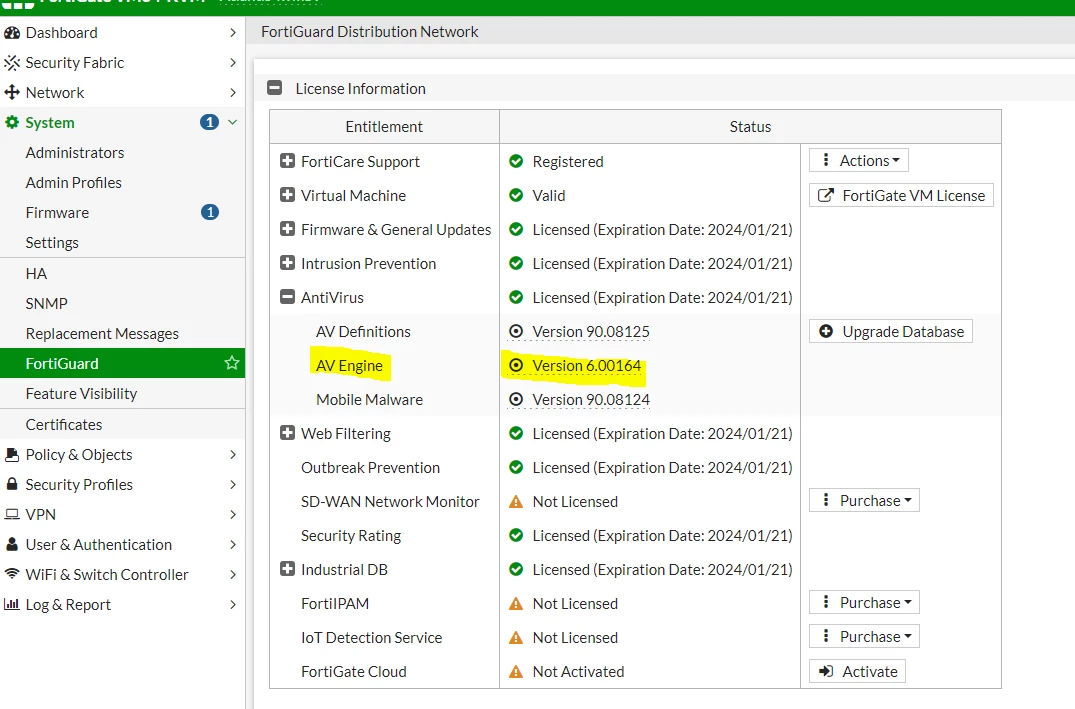Click the Upgrade Database button
The height and width of the screenshot is (709, 1075).
pyautogui.click(x=891, y=332)
